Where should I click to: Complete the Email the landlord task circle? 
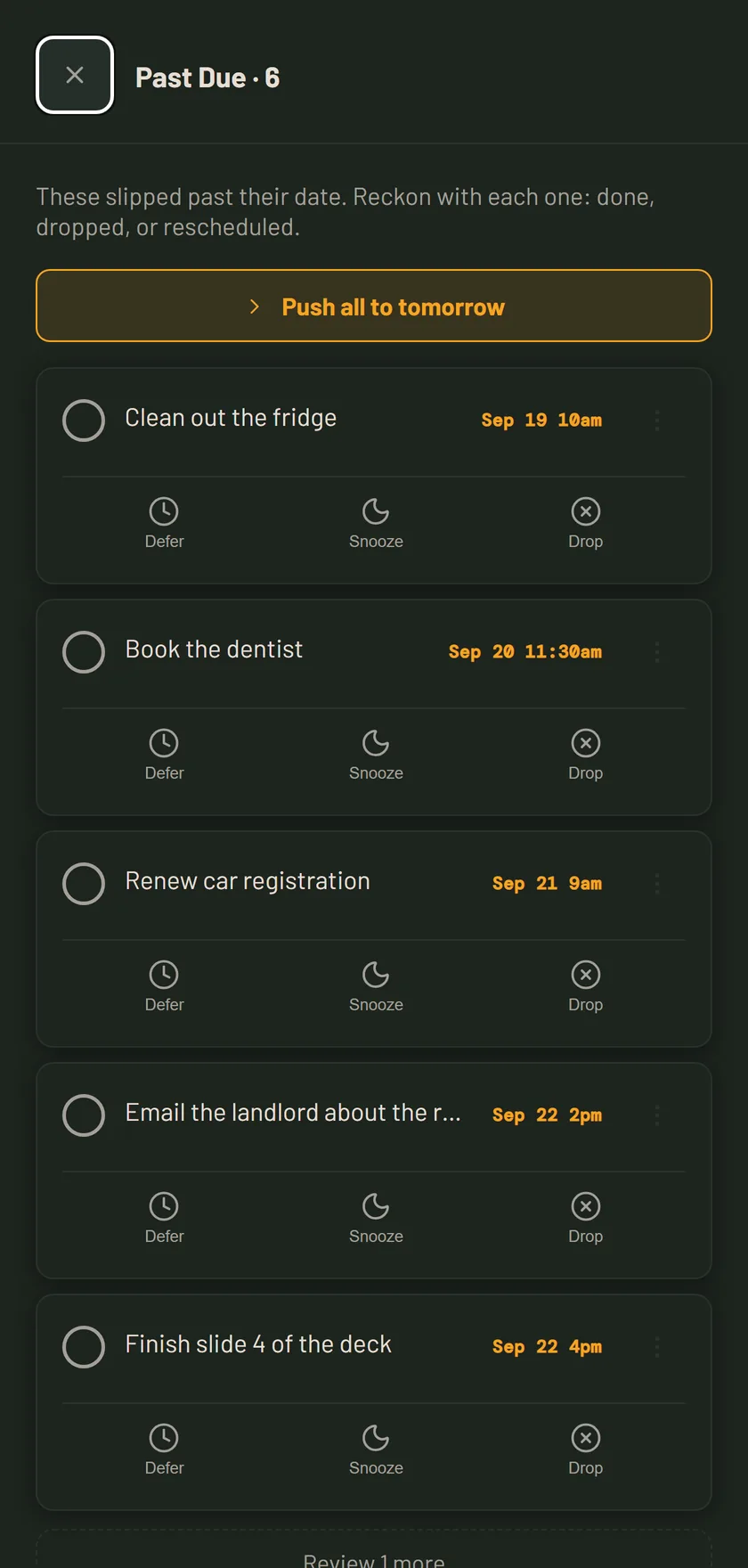click(84, 1115)
